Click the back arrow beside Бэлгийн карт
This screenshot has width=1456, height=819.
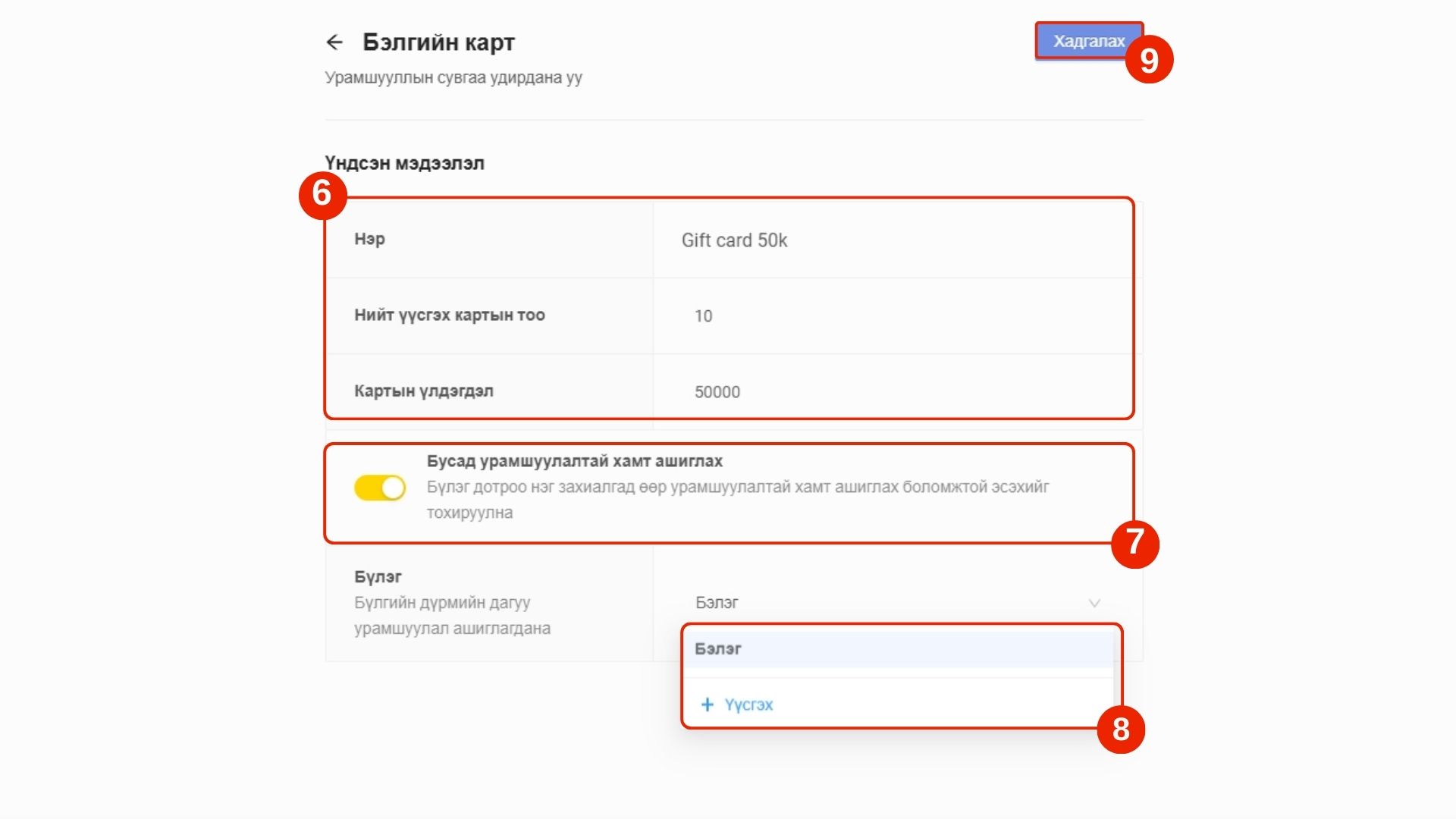[334, 42]
